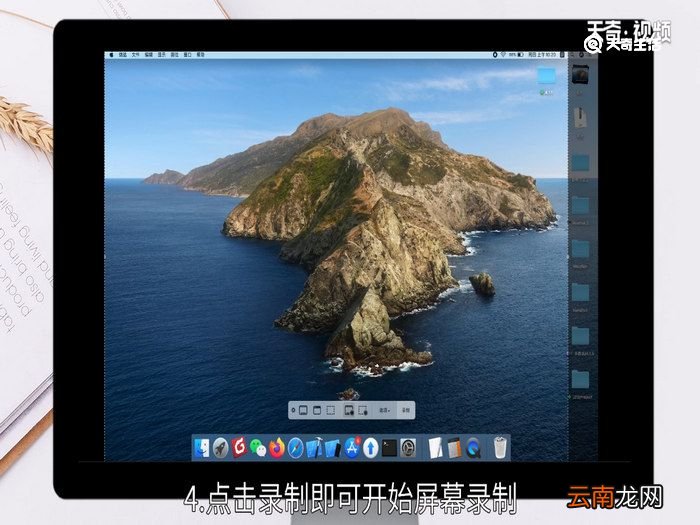Click the 录制 record button
700x525 pixels.
click(x=405, y=410)
